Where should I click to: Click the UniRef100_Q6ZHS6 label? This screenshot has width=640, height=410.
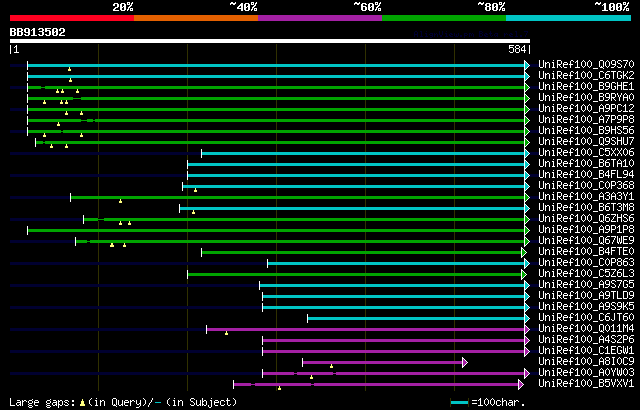(586, 219)
